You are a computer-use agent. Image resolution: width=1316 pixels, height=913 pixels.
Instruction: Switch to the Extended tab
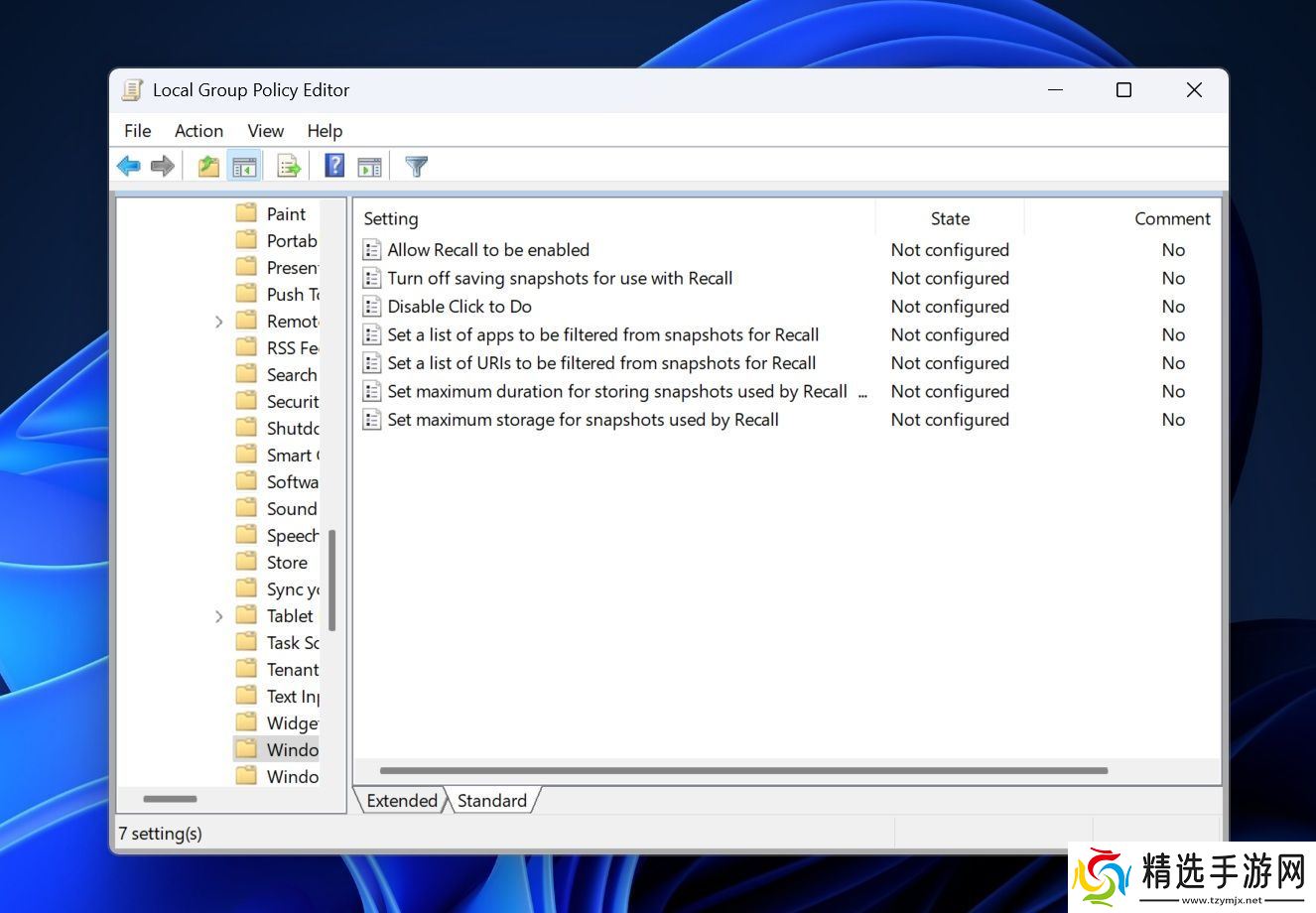click(401, 801)
